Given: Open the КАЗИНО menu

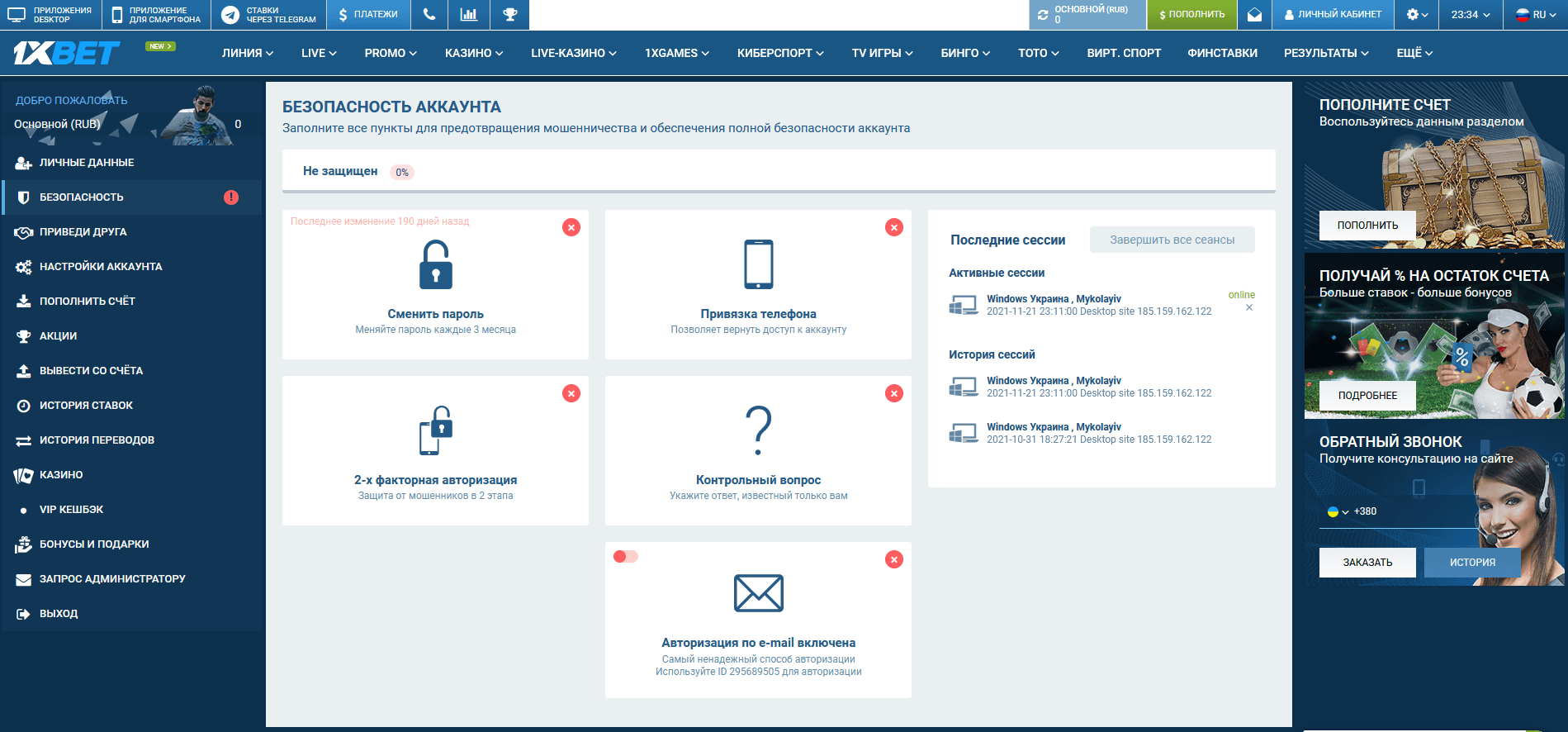Looking at the screenshot, I should tap(473, 54).
